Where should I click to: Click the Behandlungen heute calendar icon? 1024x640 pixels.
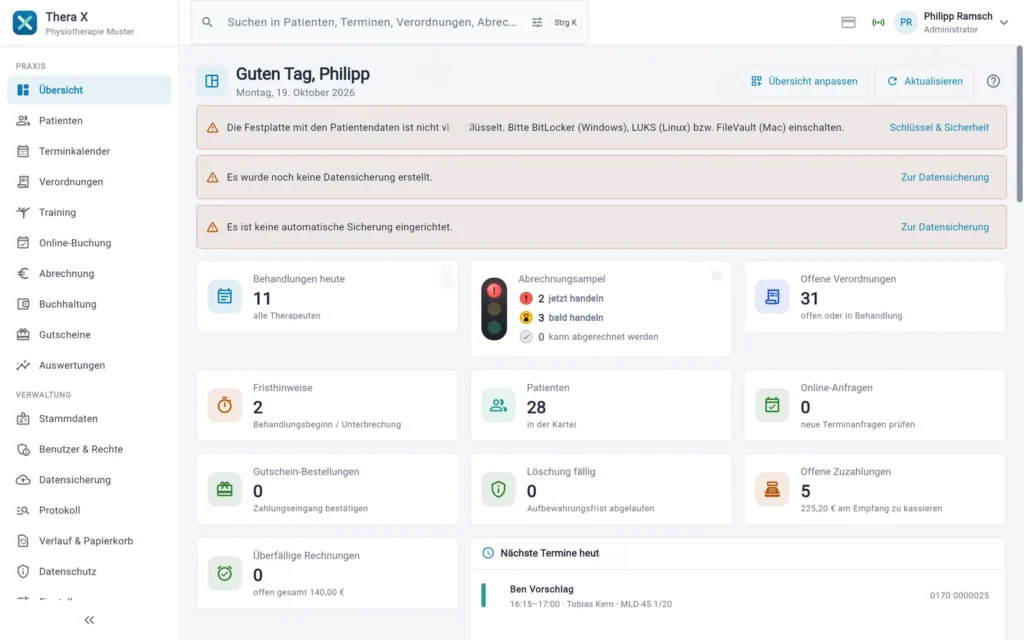pos(225,296)
